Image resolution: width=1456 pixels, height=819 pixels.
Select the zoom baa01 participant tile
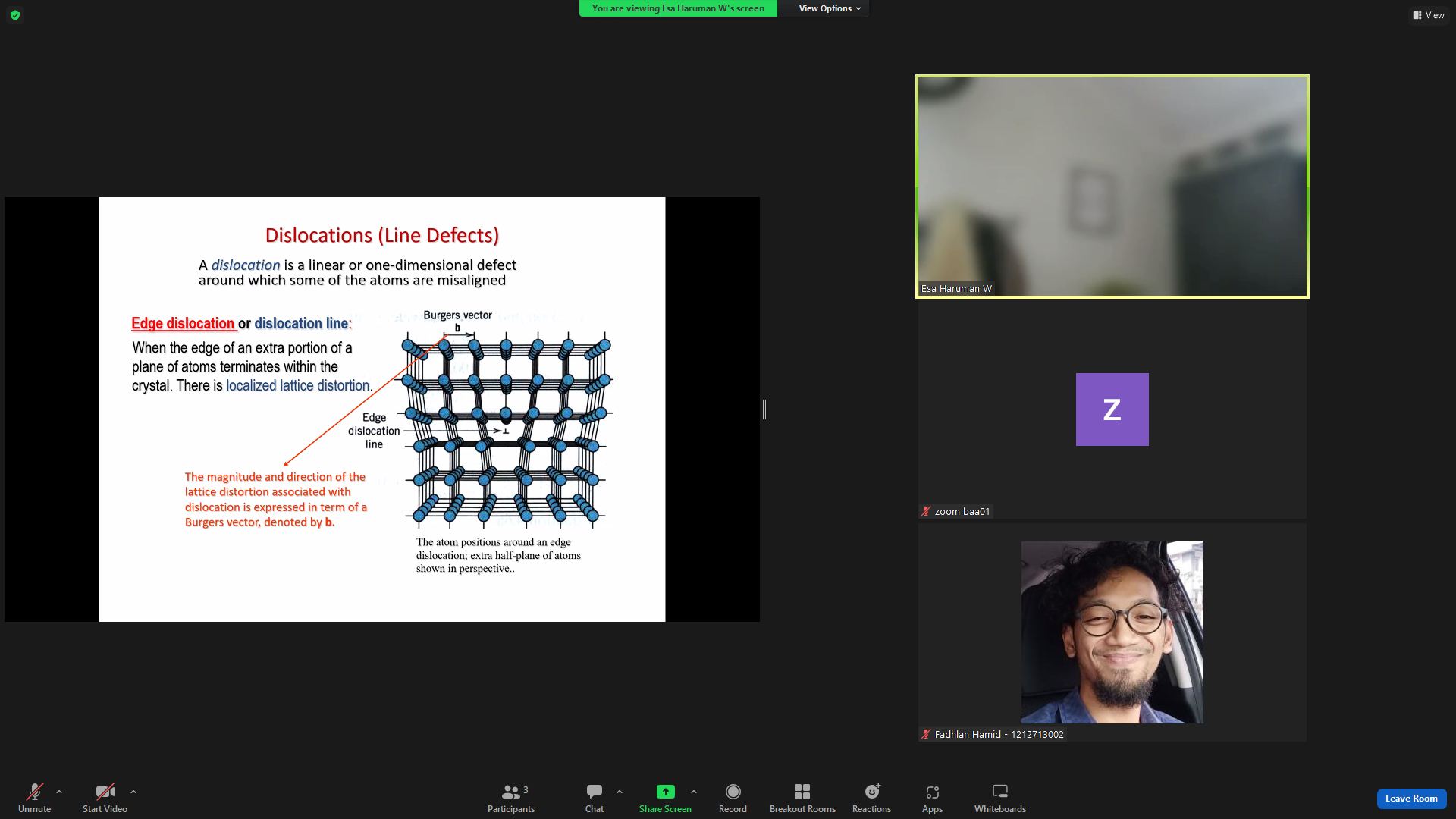click(1112, 409)
